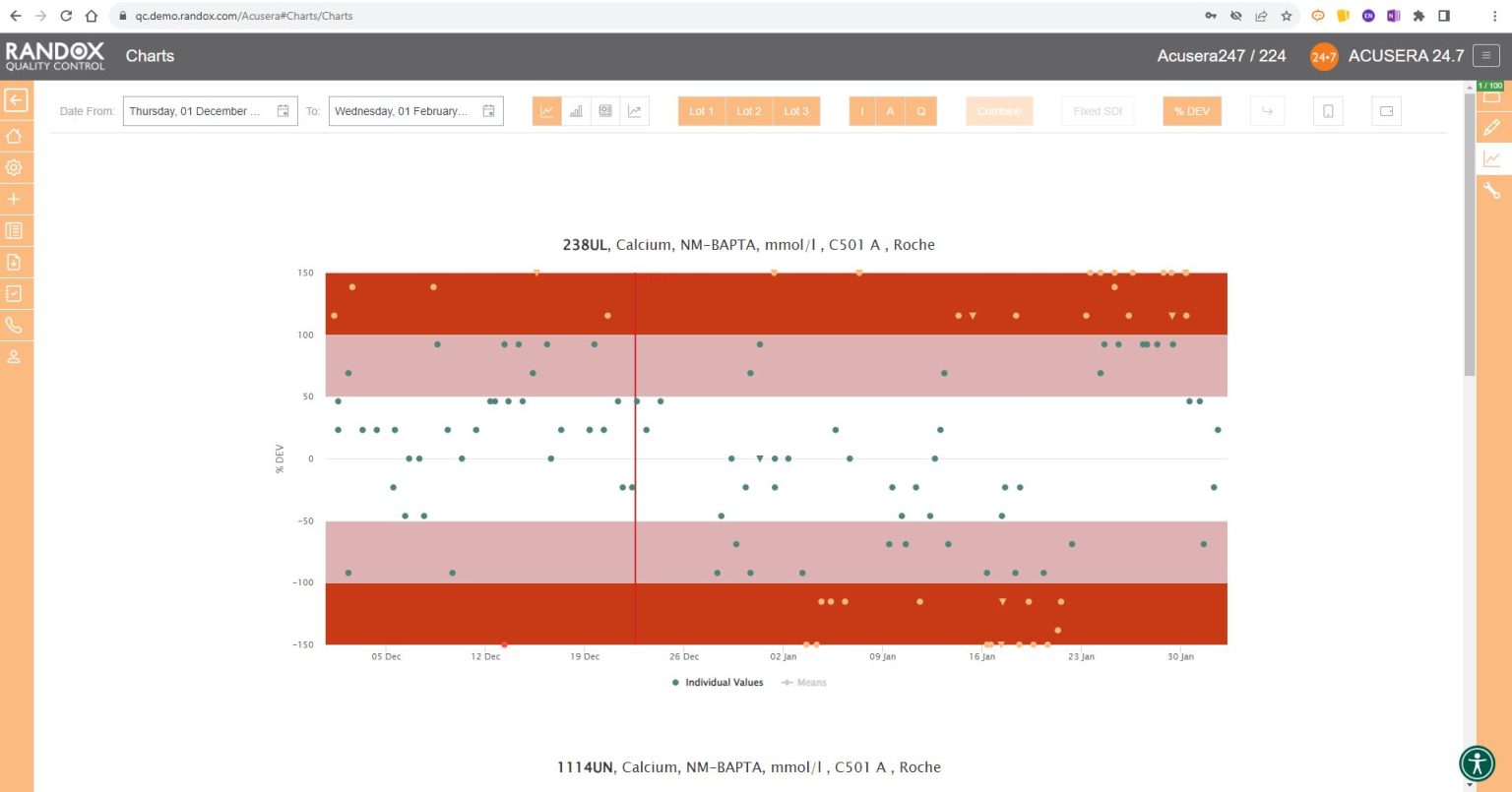1512x792 pixels.
Task: Select the wrench tool in right panel
Action: tap(1492, 191)
